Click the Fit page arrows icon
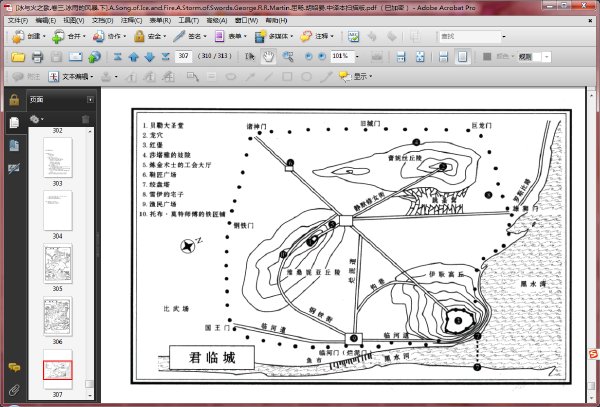This screenshot has width=600, height=407. (x=420, y=57)
